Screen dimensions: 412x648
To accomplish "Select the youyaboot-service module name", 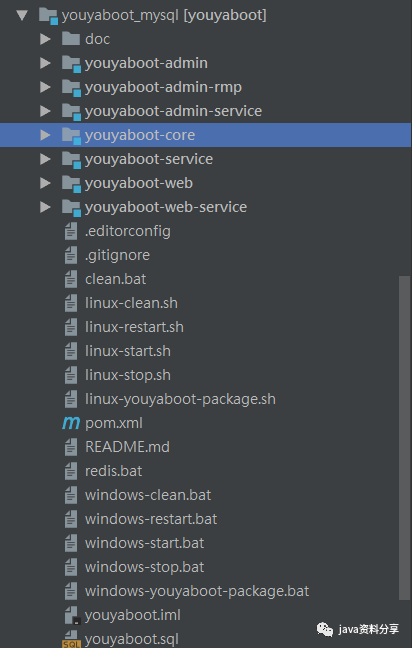I will point(149,159).
